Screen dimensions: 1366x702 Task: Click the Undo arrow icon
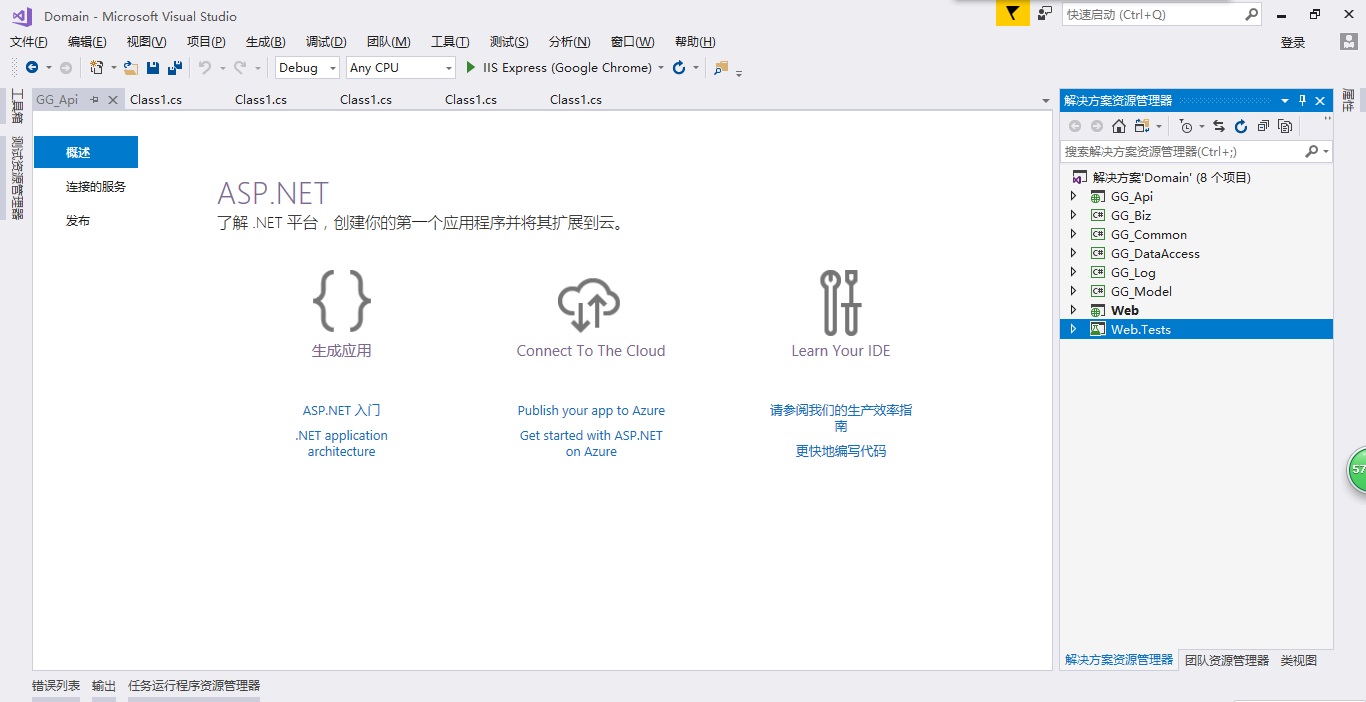tap(204, 68)
